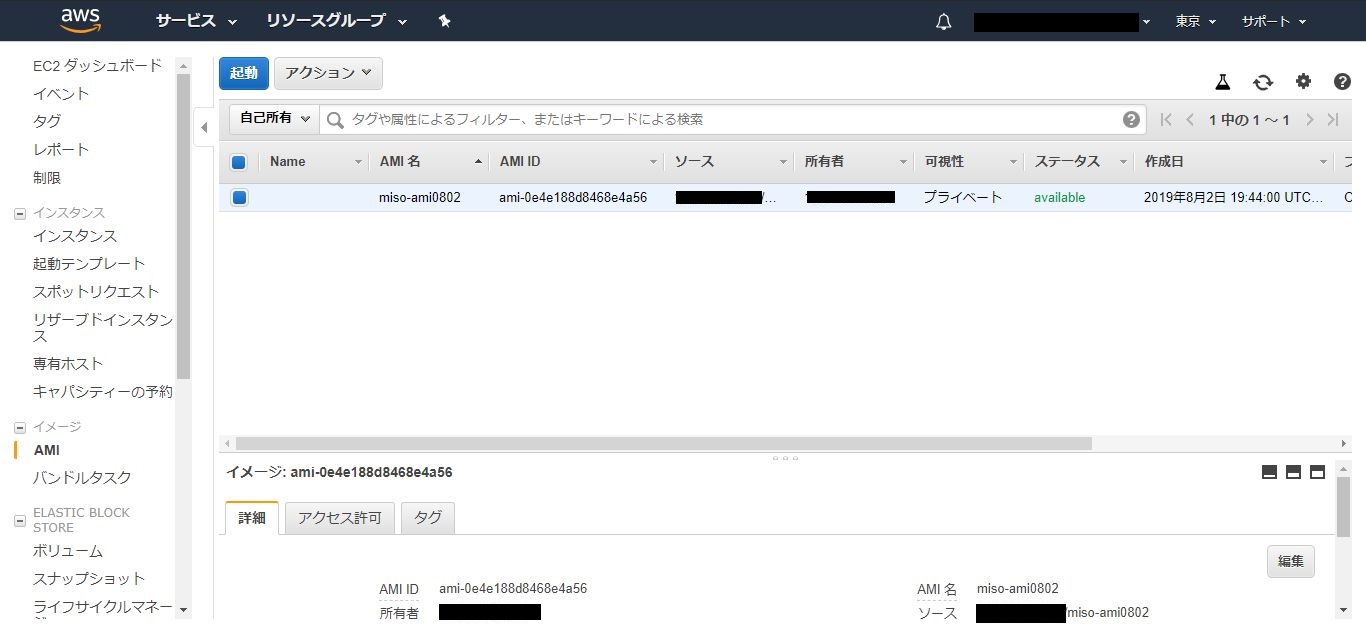Collapse the インスタンス sidebar section

[19, 213]
